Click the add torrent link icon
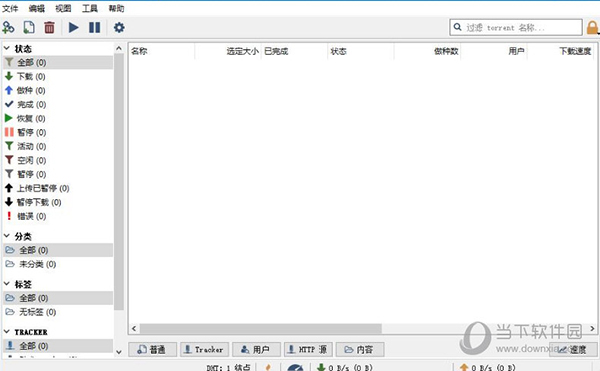Screen dimensions: 600x371 tap(8, 28)
